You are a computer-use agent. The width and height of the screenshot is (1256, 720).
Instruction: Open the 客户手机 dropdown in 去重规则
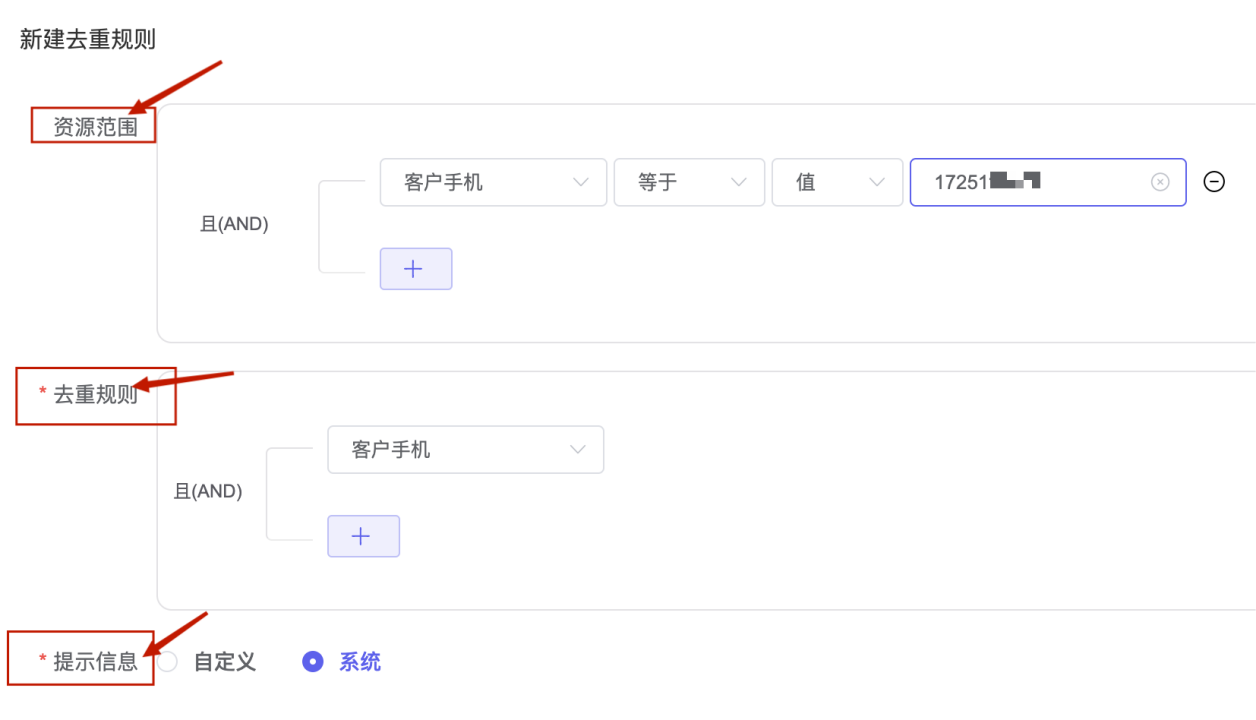(466, 449)
